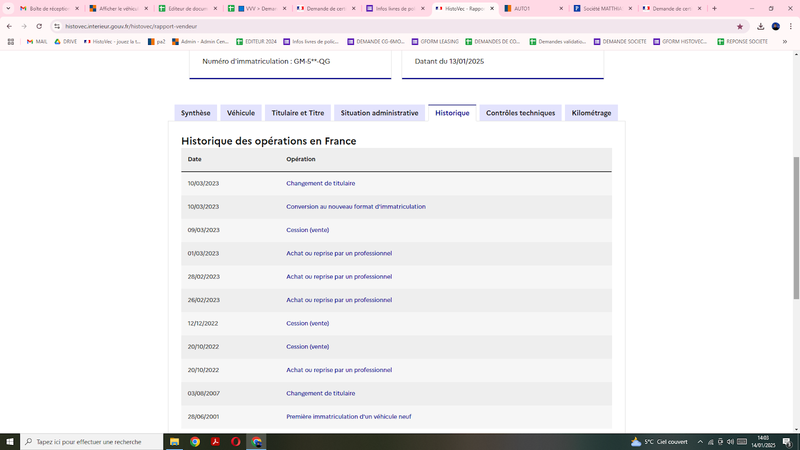Open the 'Demandes validatio...' bookmark
The image size is (800, 450).
(x=557, y=41)
